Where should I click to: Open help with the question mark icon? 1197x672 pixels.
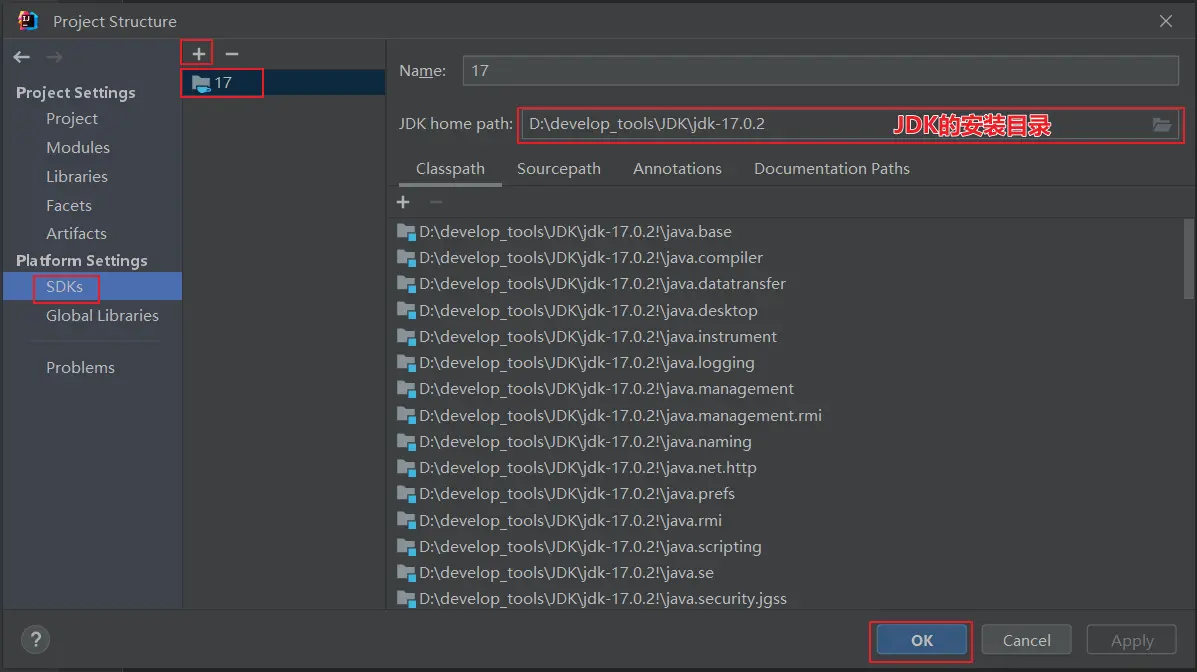click(35, 640)
